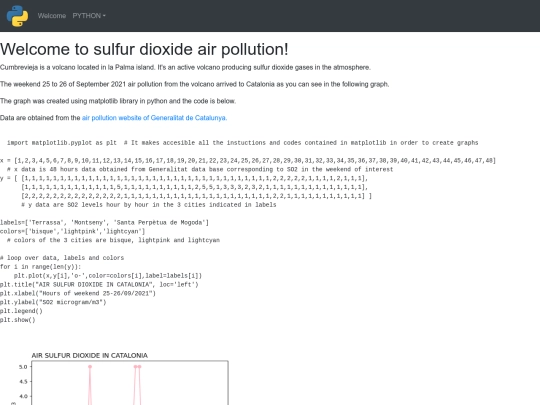Click the colors=['bisque',...] code line
This screenshot has height=405, width=540.
click(73, 231)
